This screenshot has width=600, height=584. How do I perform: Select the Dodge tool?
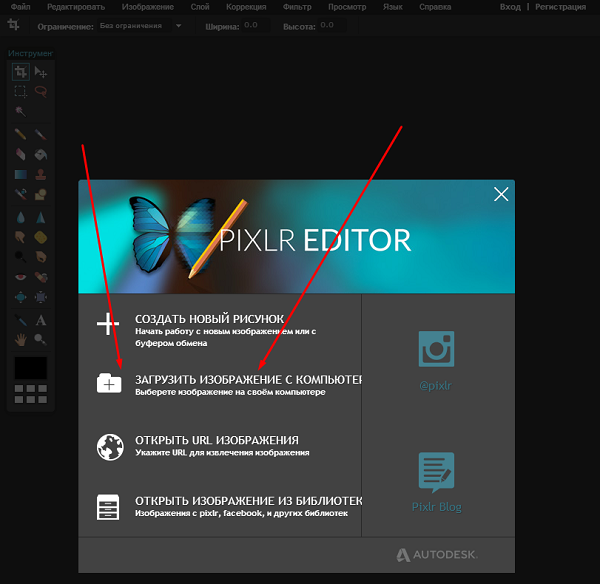[21, 257]
